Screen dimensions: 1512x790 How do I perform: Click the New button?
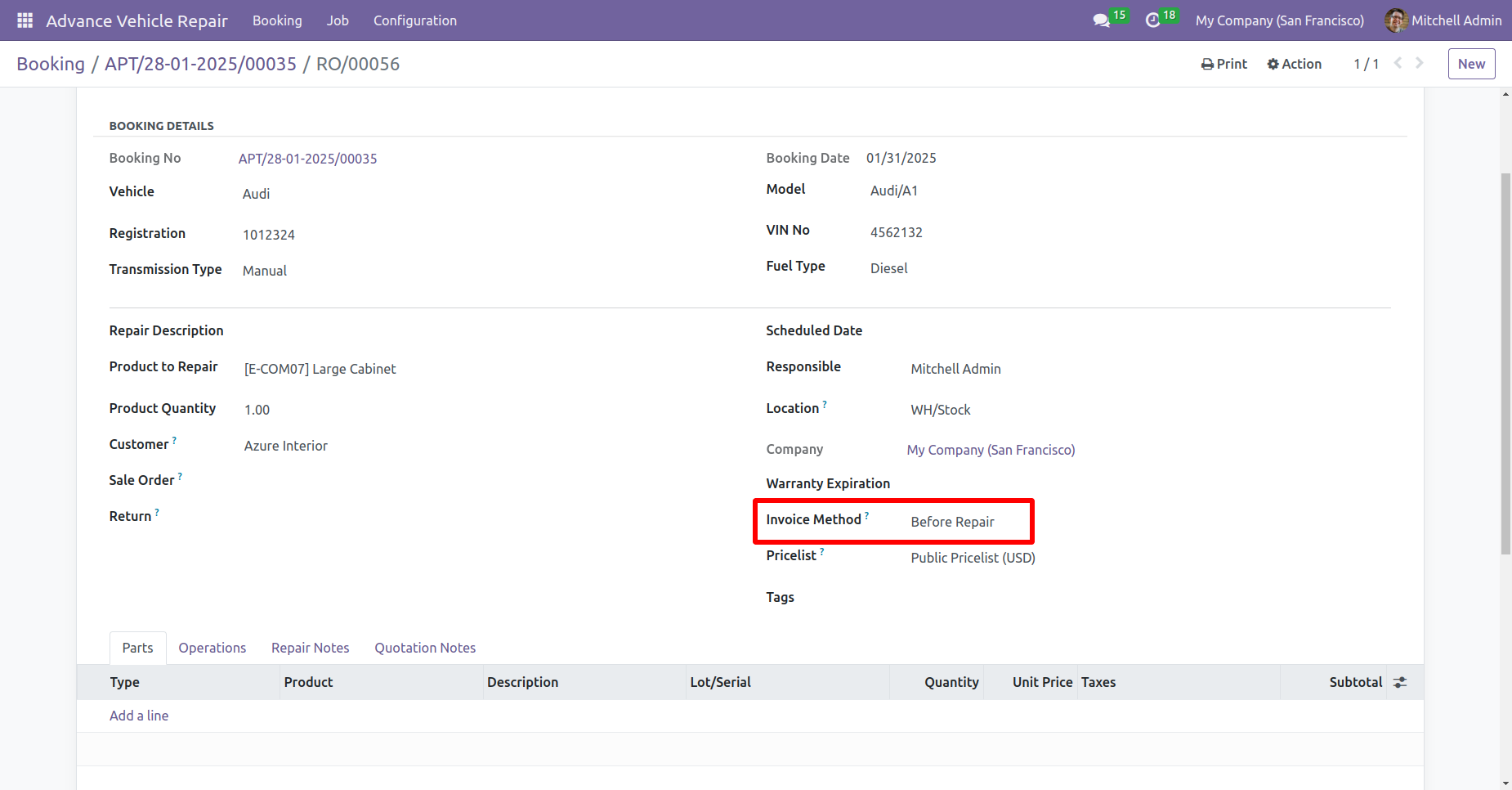click(x=1471, y=64)
